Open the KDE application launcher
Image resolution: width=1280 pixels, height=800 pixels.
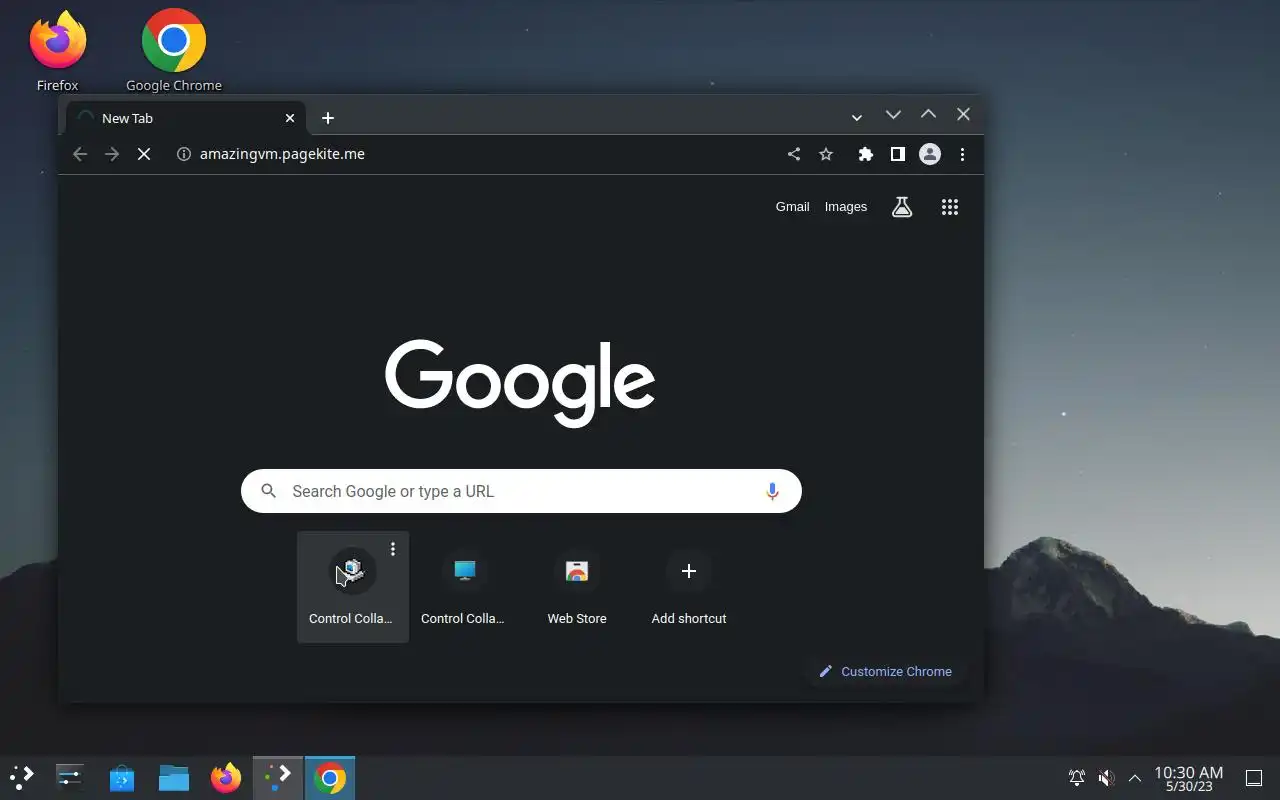tap(22, 777)
